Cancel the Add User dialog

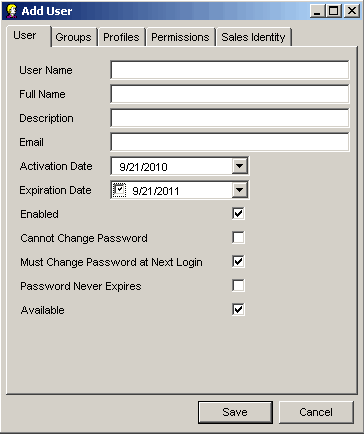coord(316,412)
